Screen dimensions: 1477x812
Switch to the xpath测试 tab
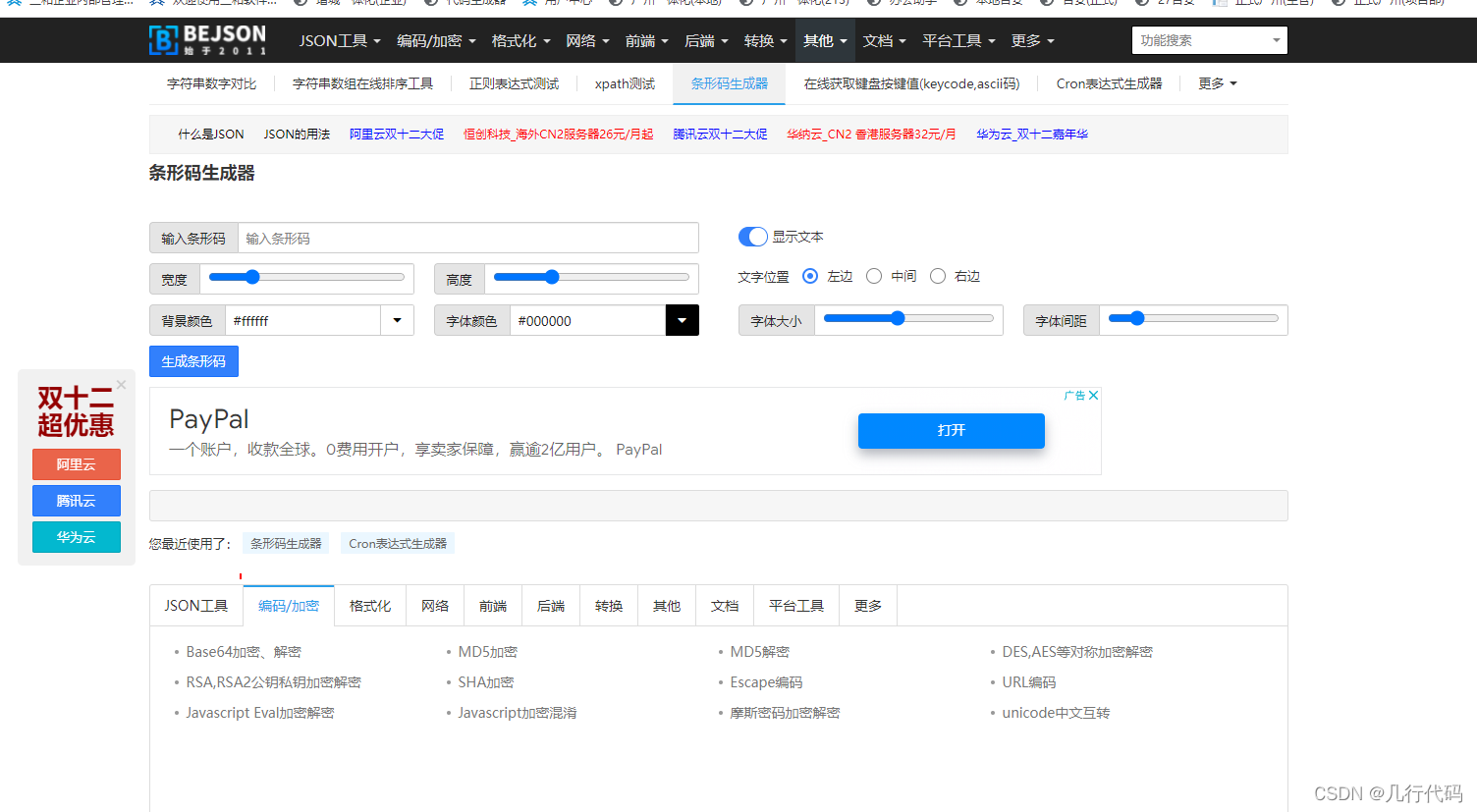tap(624, 83)
